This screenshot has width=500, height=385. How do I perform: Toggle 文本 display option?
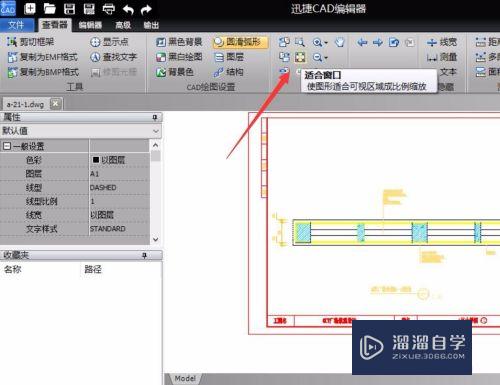click(448, 72)
